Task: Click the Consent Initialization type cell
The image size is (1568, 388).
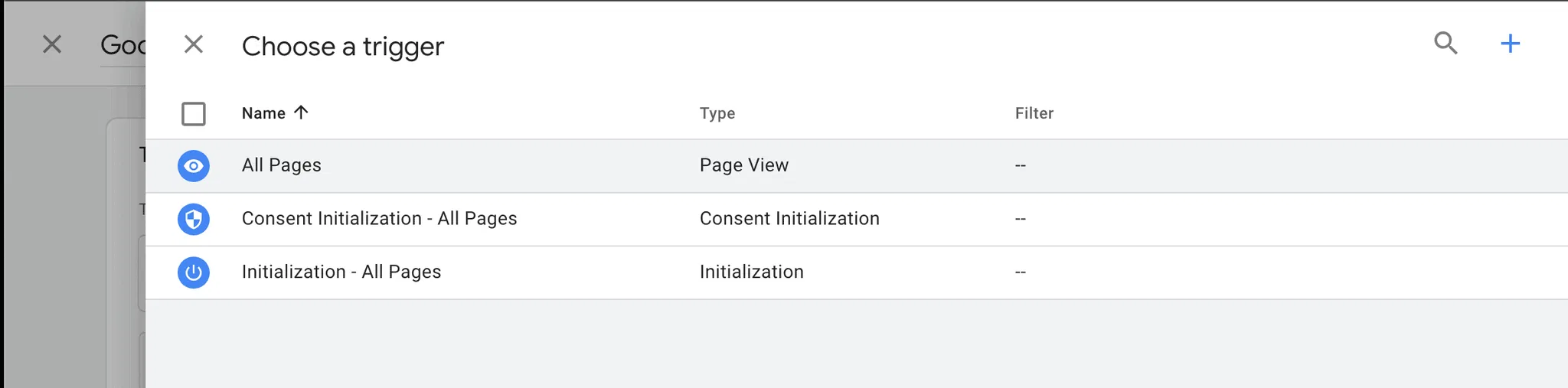Action: [789, 219]
